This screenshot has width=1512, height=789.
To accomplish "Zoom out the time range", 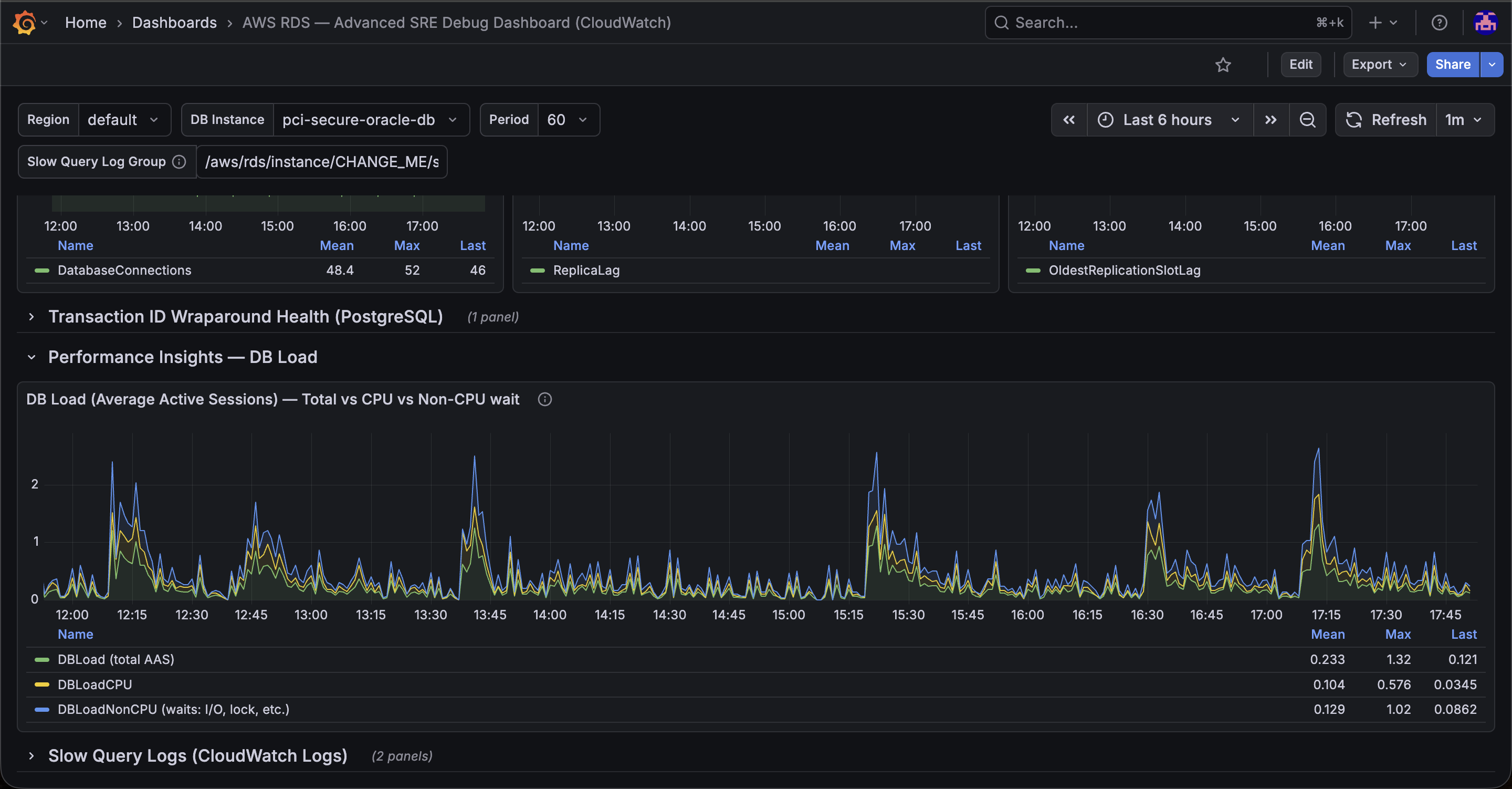I will pos(1307,120).
